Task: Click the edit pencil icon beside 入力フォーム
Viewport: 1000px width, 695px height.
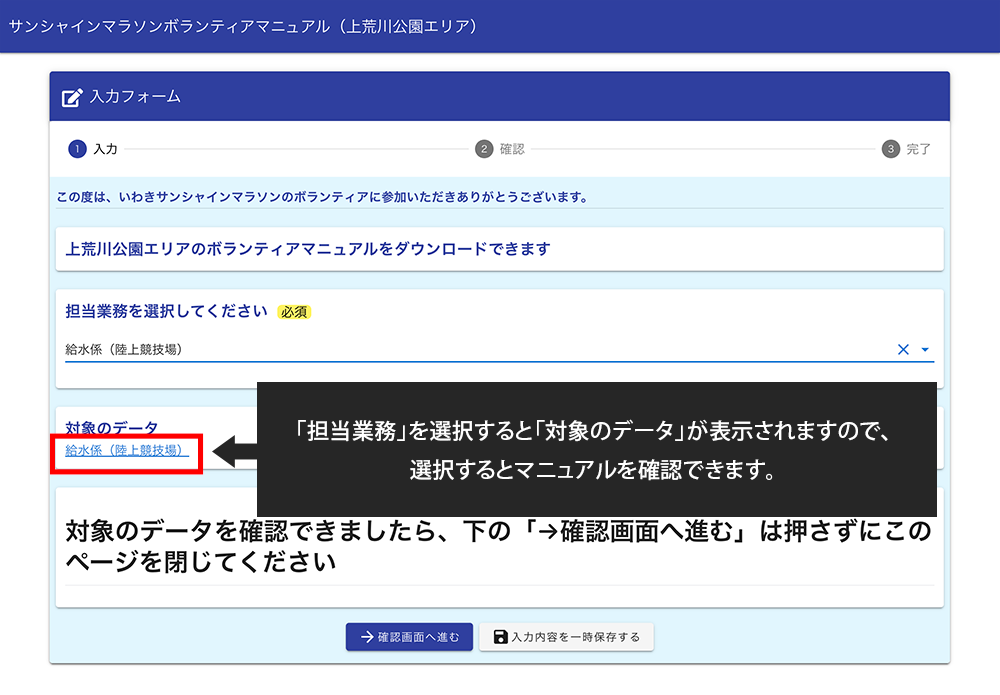Action: 72,98
